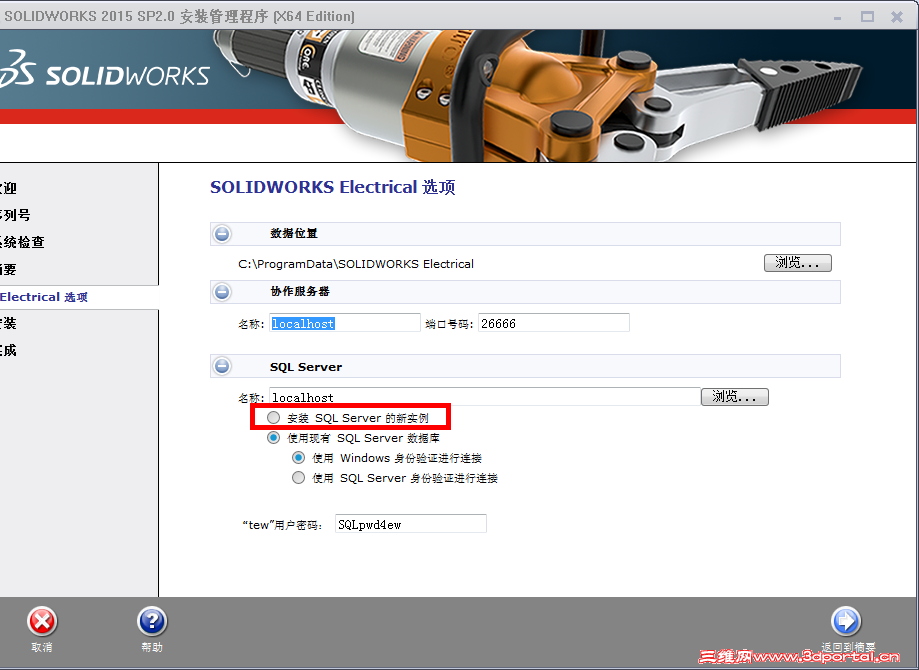Select the 摘要 step in sidebar
919x670 pixels.
8,270
